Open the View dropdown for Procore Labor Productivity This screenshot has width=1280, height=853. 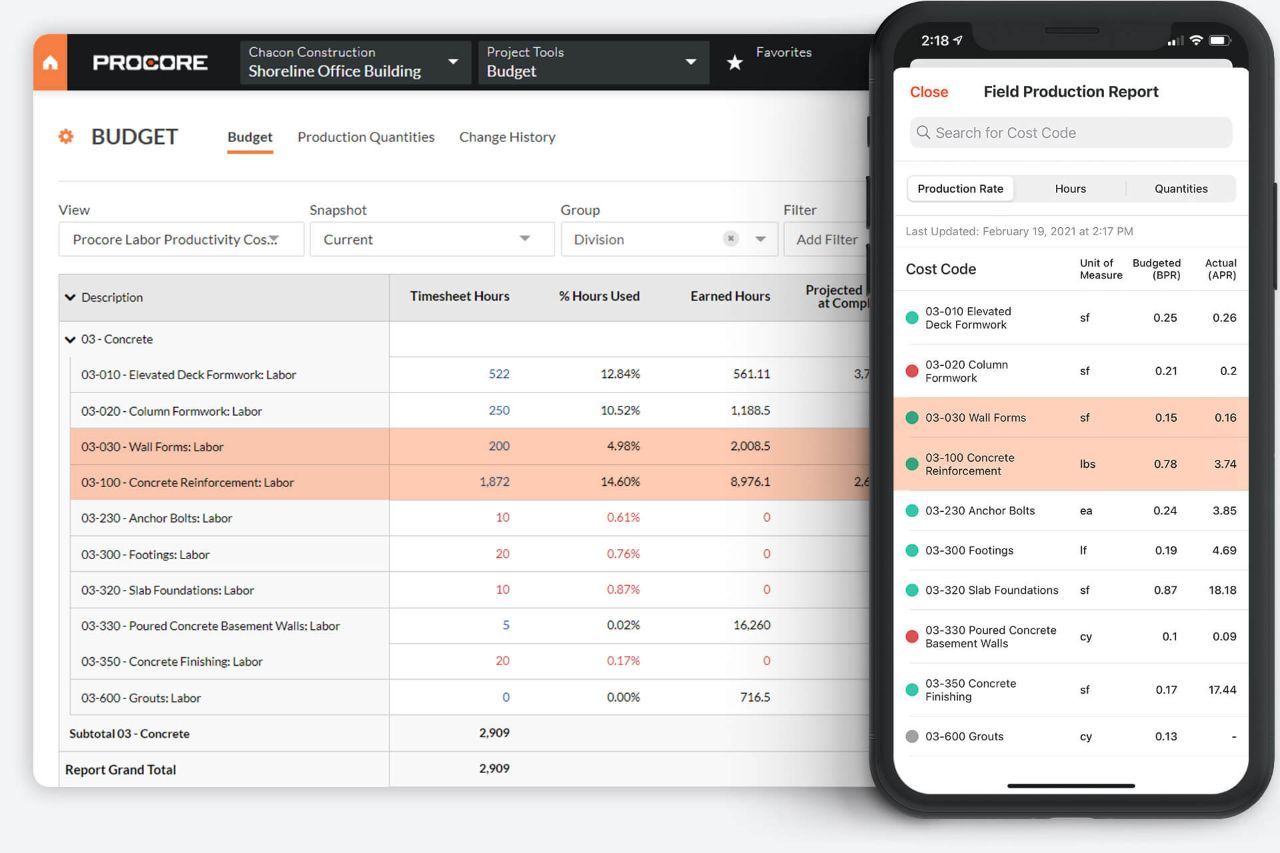click(x=181, y=239)
